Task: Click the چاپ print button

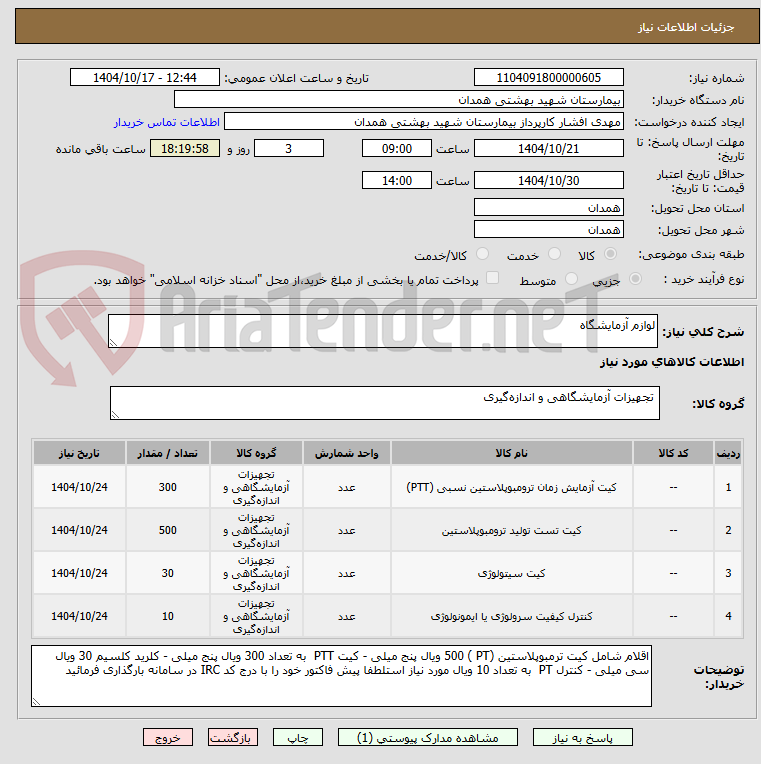Action: 298,738
